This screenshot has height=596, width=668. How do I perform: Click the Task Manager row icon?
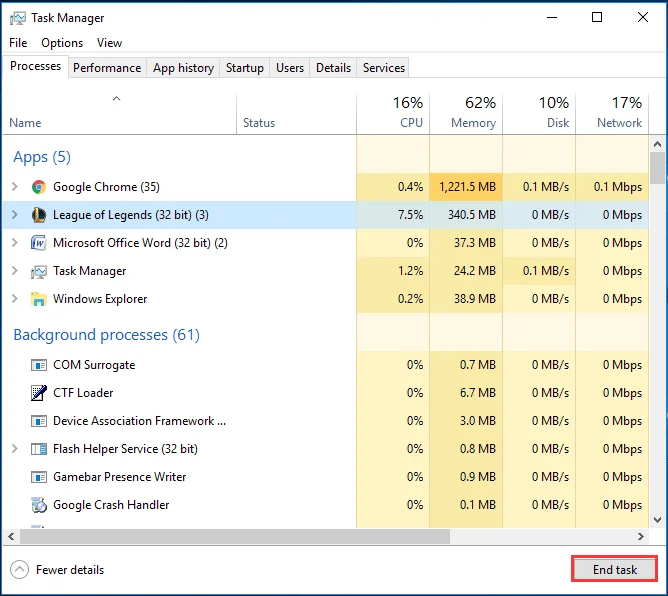(39, 271)
